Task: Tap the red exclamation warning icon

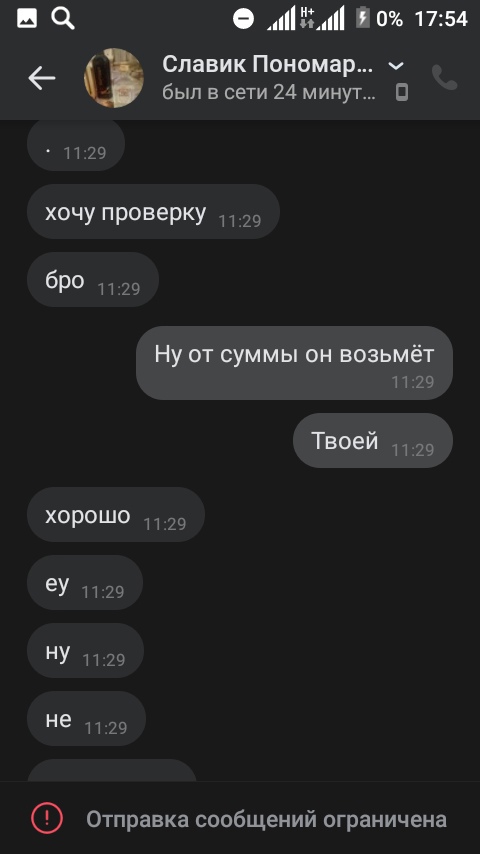Action: (x=47, y=818)
